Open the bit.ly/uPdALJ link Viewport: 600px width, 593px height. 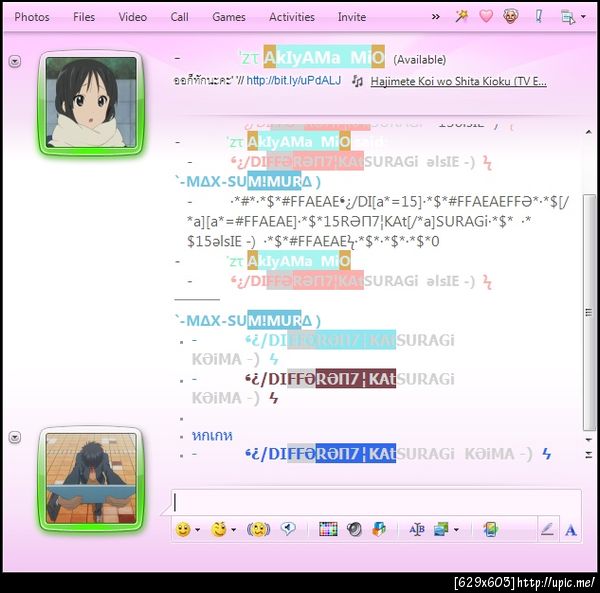tap(293, 80)
